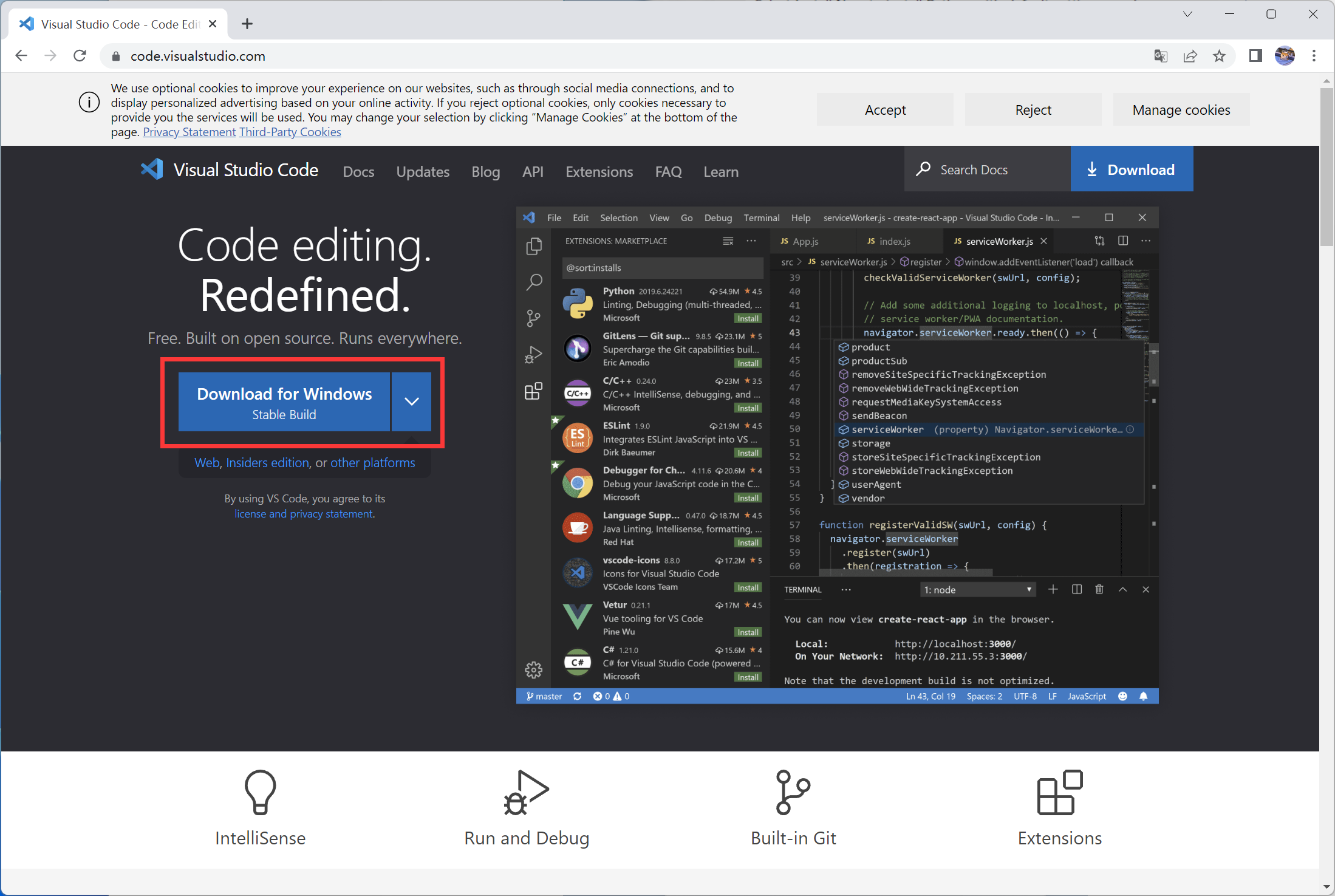Open the '1: node' terminal dropdown
The image size is (1335, 896).
click(x=977, y=590)
